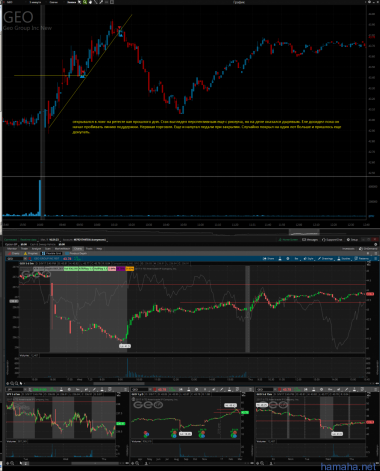Switch to the MarketWatch tab
This screenshot has width=380, height=471.
click(x=62, y=249)
